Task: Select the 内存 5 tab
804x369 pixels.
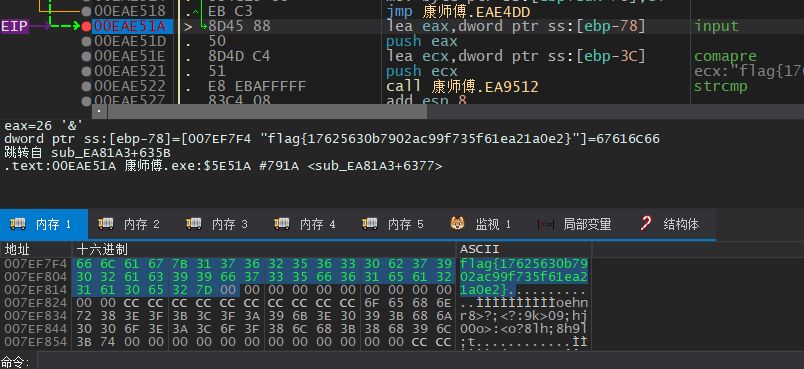Action: click(396, 224)
